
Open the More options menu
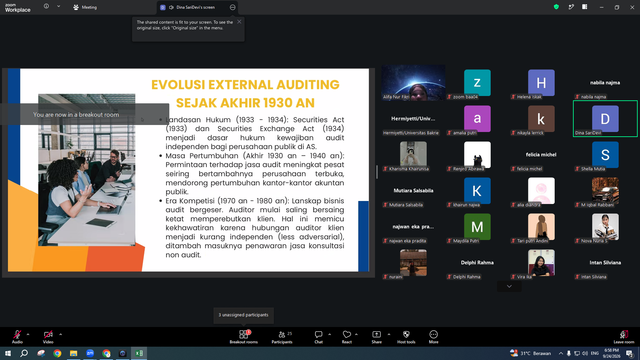click(433, 337)
